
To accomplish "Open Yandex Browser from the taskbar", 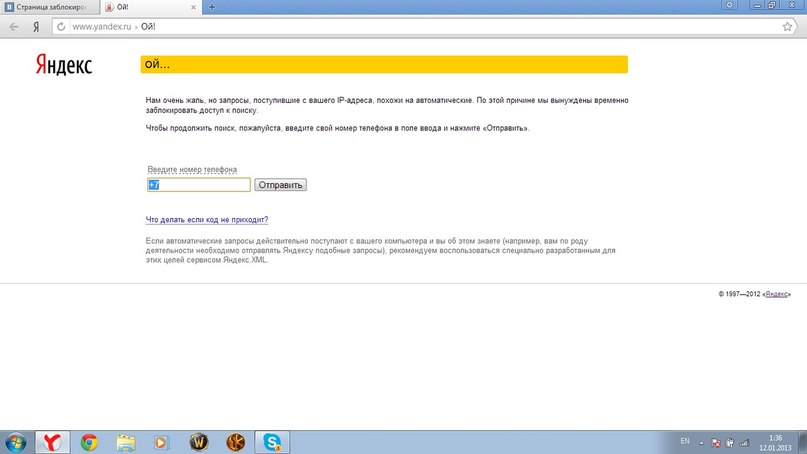I will click(x=52, y=441).
